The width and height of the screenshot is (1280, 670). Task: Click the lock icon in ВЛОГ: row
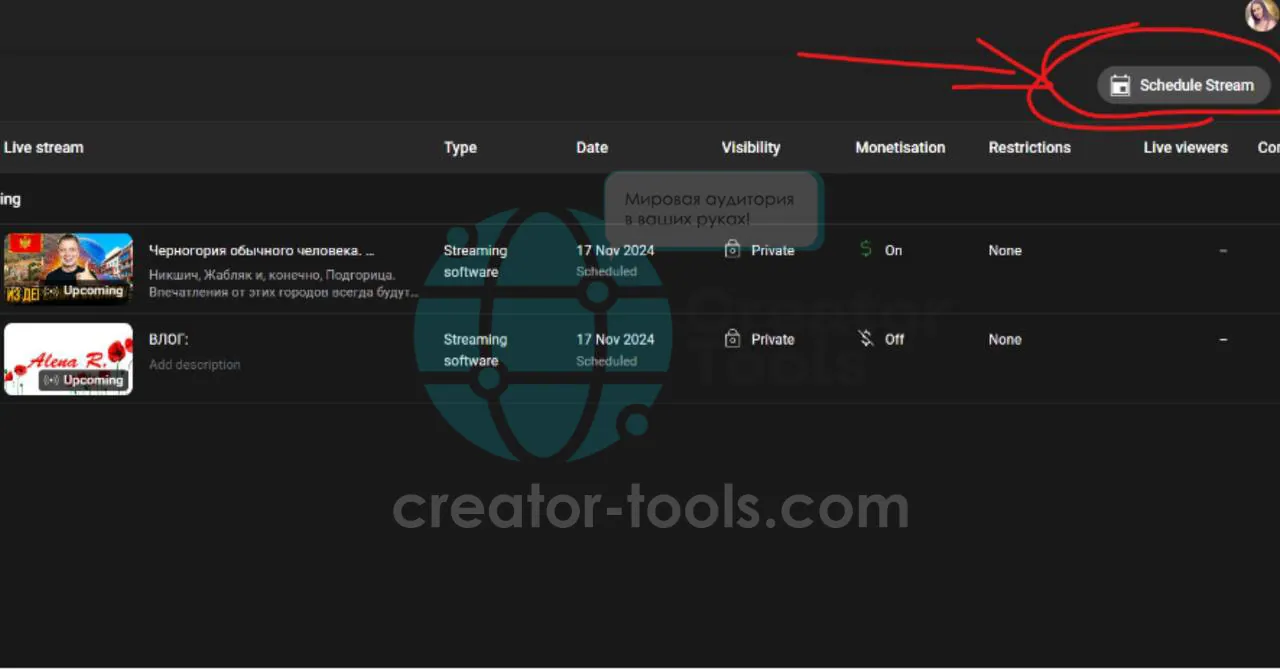coord(733,339)
